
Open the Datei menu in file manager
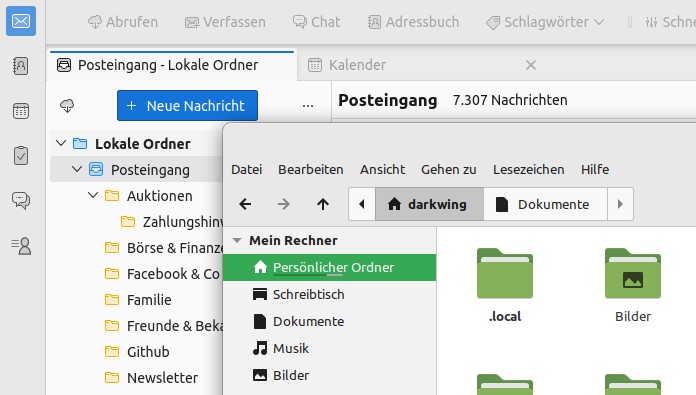pyautogui.click(x=246, y=169)
